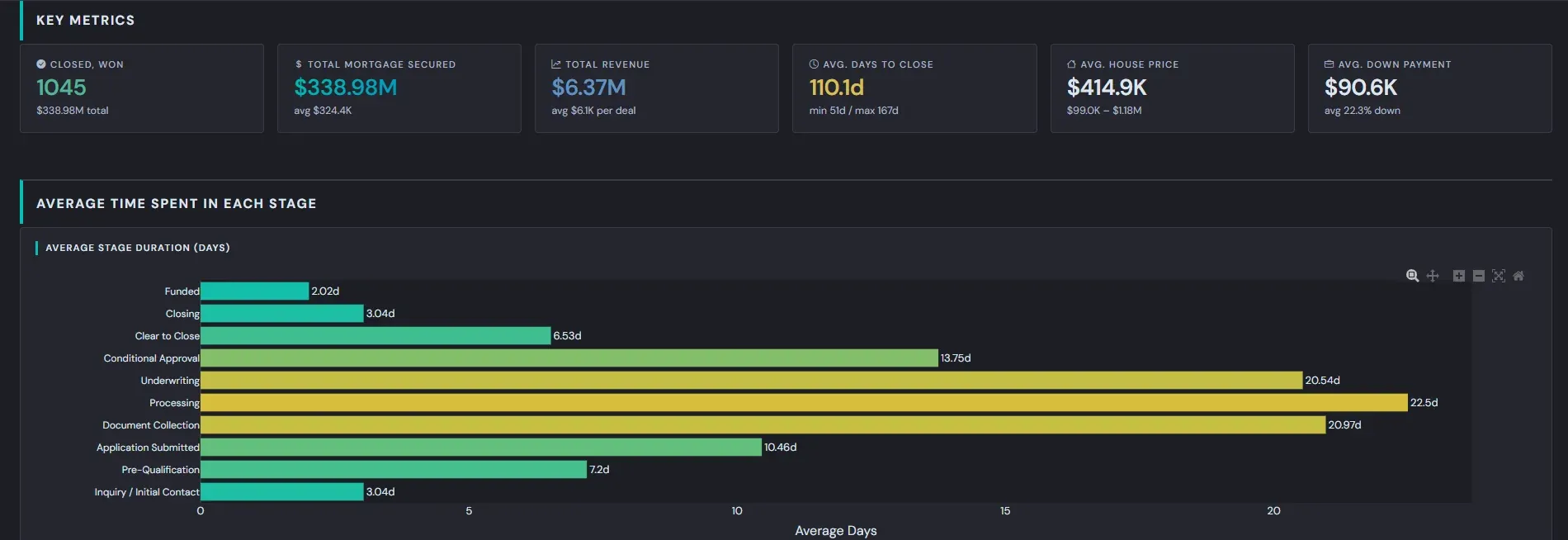Click the checkmark icon beside Closed, Won
The image size is (1568, 540).
[41, 64]
